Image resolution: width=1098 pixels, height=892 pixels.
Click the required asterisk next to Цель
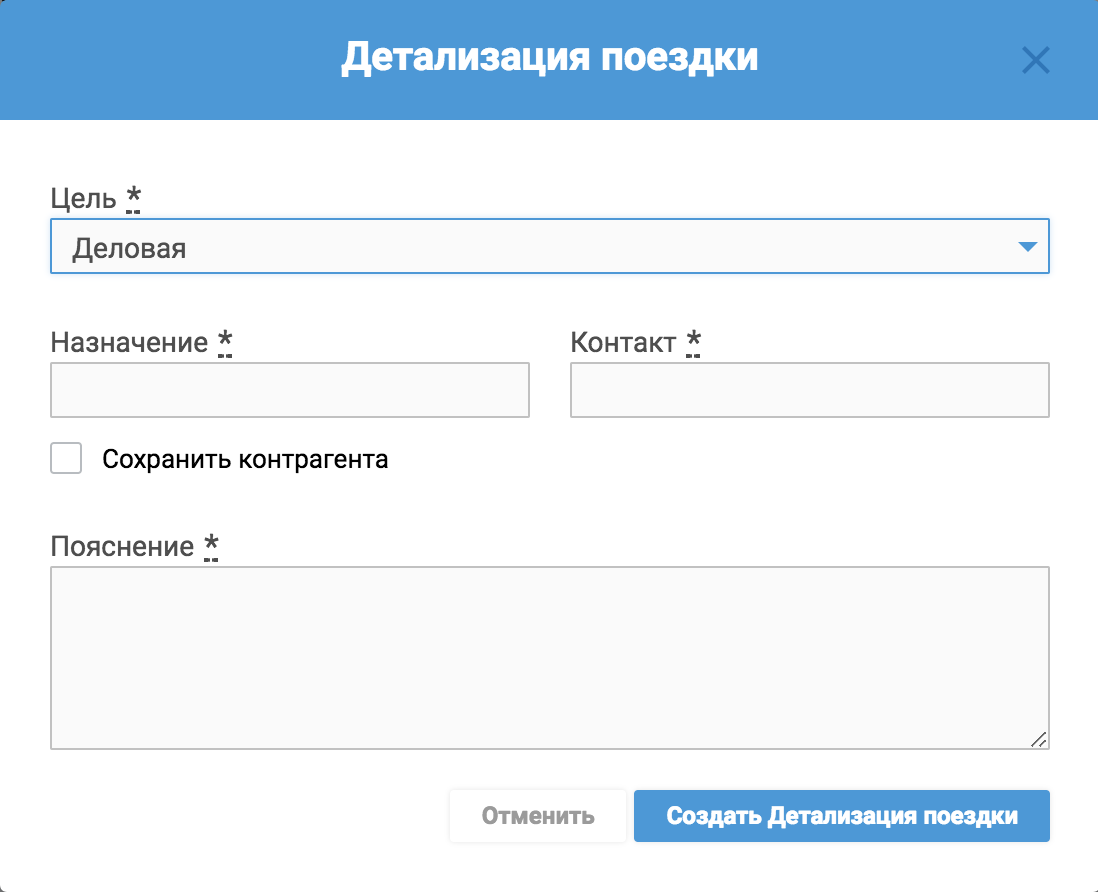[133, 198]
